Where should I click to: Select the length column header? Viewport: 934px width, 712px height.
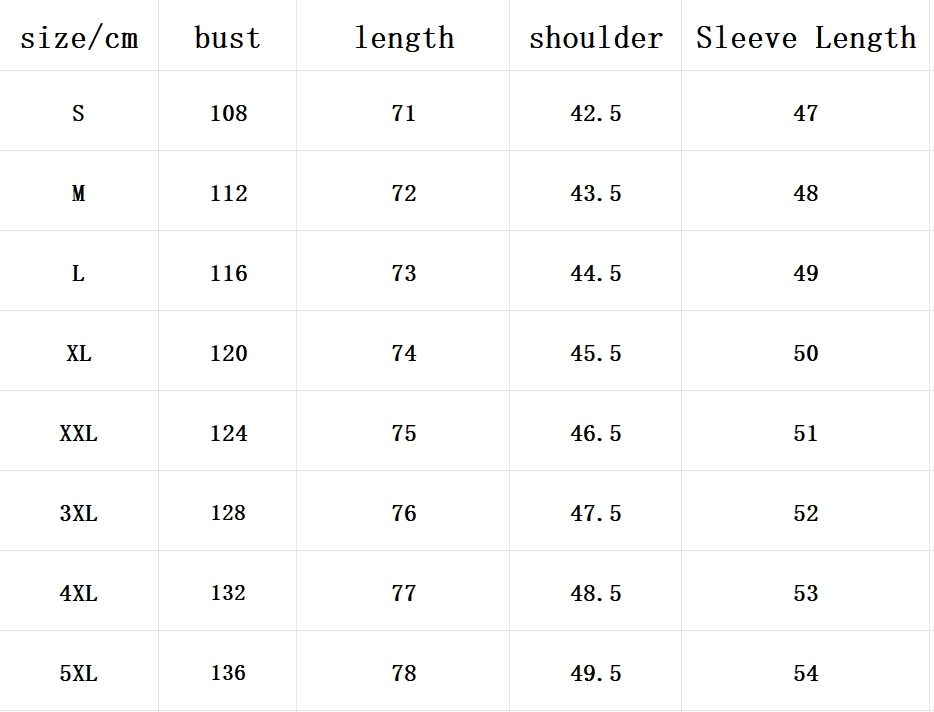[403, 36]
